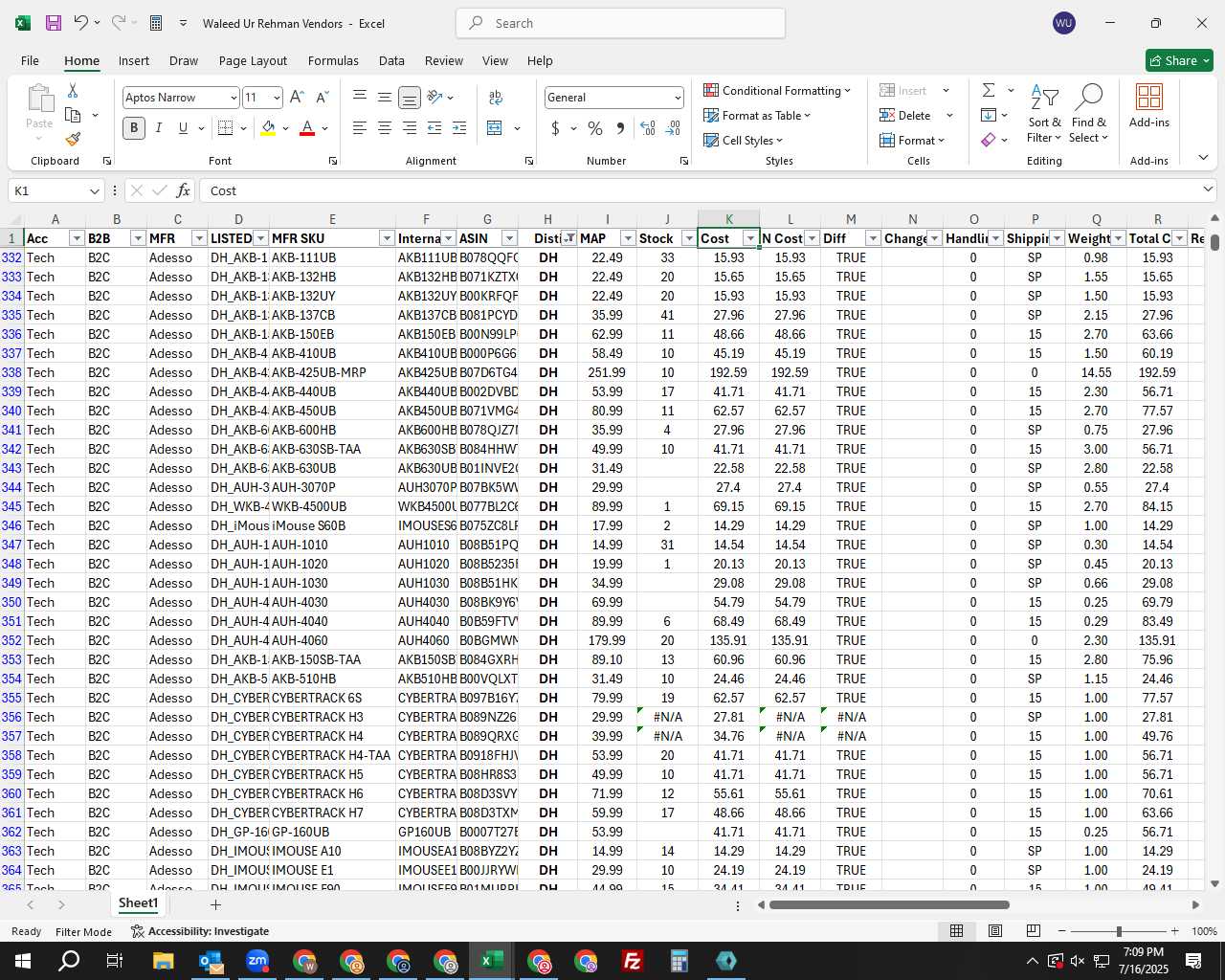Viewport: 1225px width, 980px height.
Task: Apply Percent Style icon
Action: point(595,128)
